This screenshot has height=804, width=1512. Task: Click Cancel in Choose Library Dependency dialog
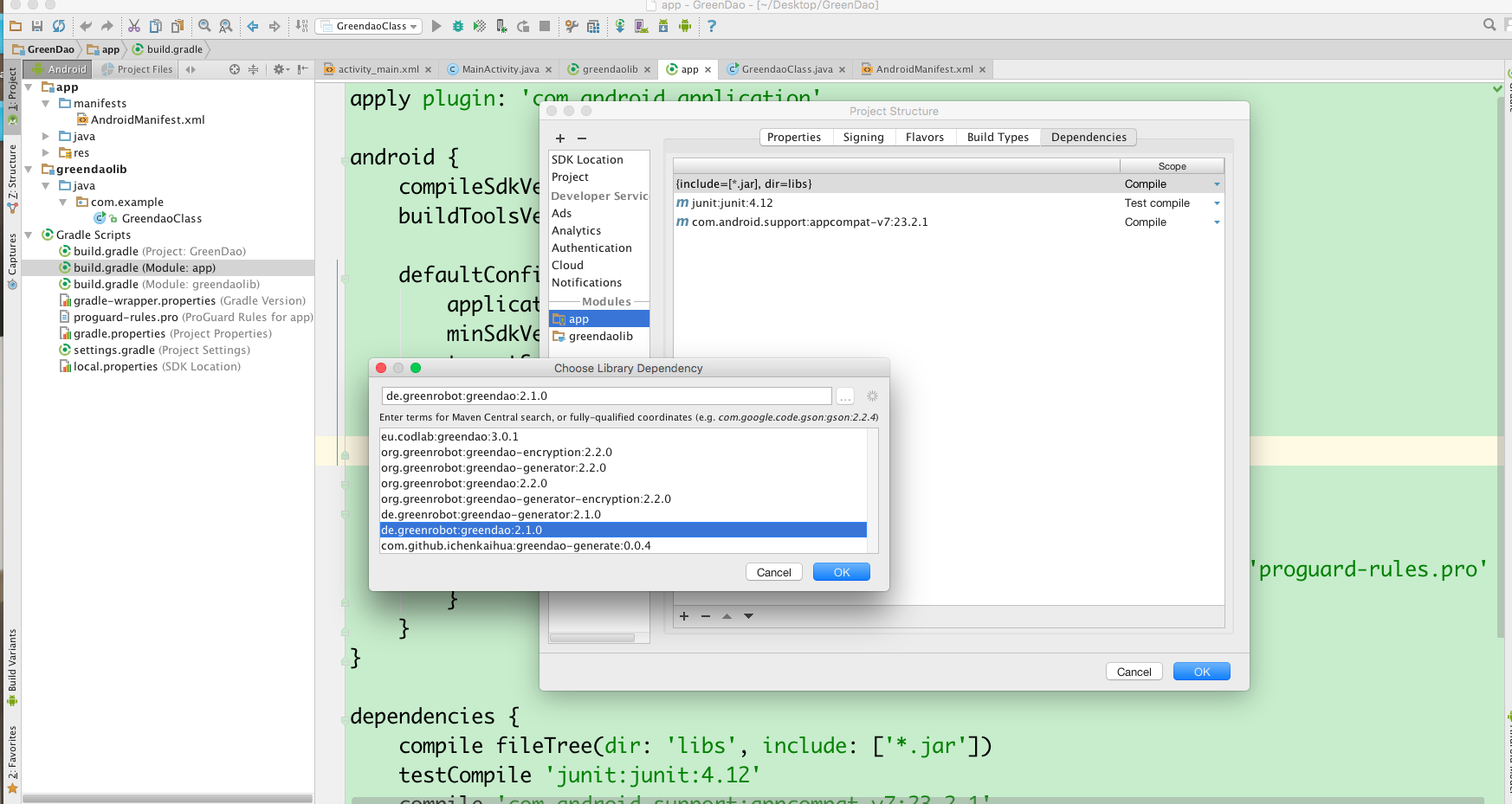[x=774, y=572]
